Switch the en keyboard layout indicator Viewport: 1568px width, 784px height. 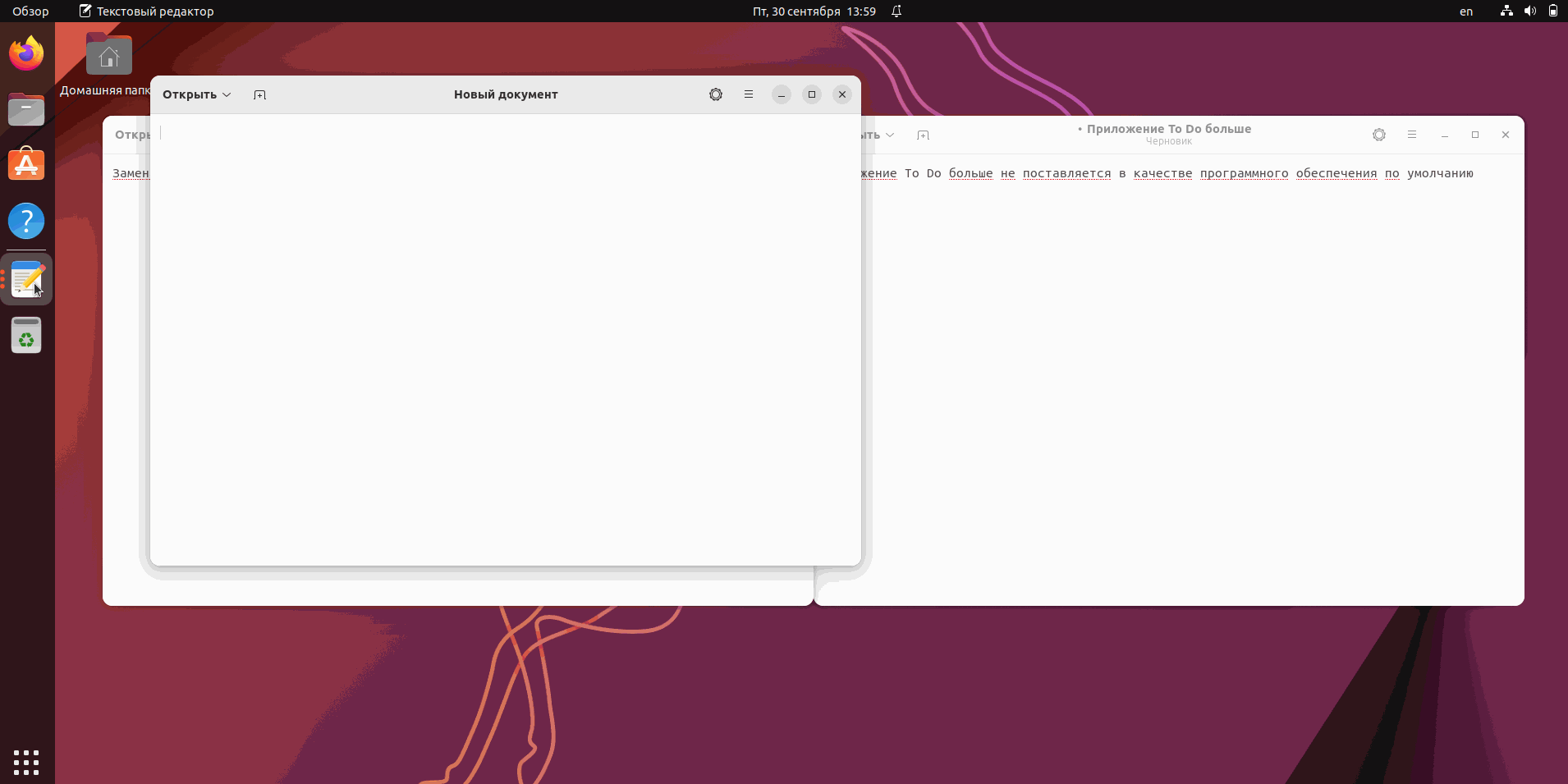[x=1466, y=11]
